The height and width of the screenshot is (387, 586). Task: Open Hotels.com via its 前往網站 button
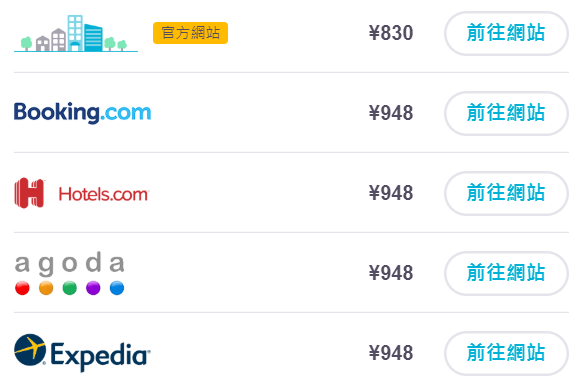click(506, 193)
